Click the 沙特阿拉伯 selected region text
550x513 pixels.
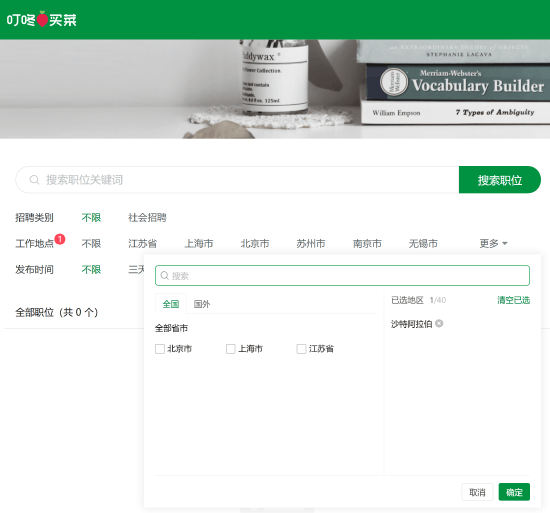[x=411, y=324]
